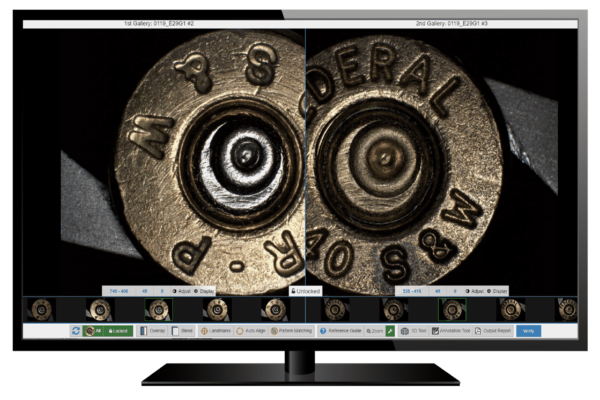The image size is (600, 400).
Task: Switch to Blend comparison mode
Action: [x=183, y=331]
